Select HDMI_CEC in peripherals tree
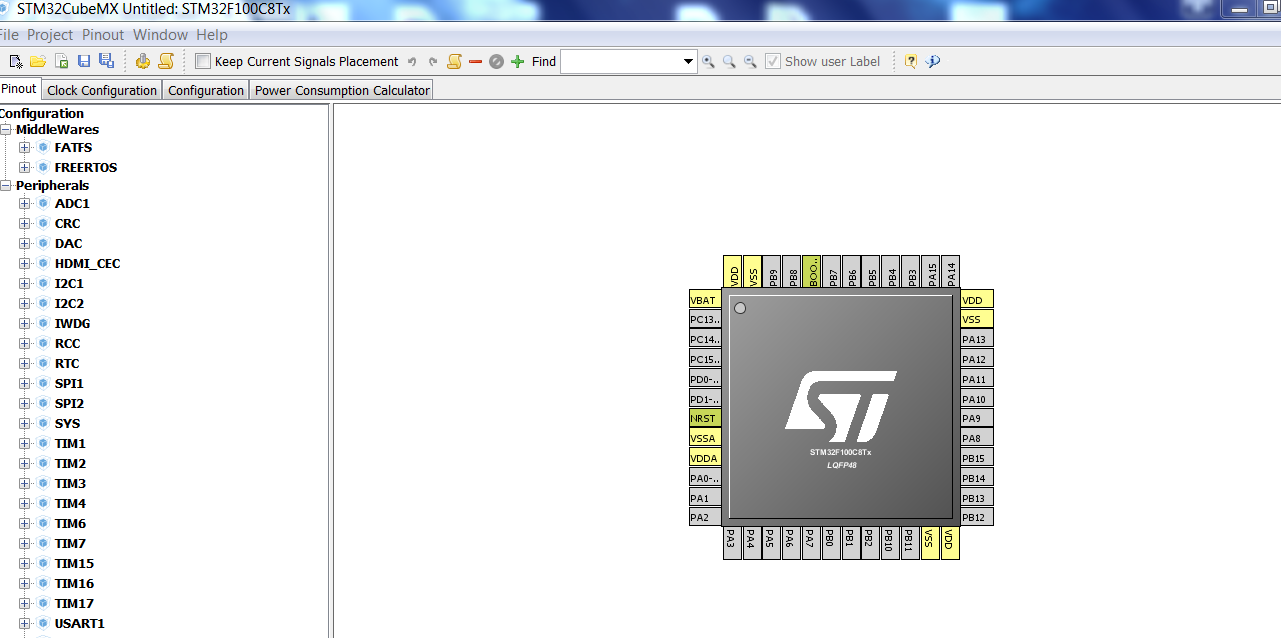The height and width of the screenshot is (638, 1281). point(87,263)
